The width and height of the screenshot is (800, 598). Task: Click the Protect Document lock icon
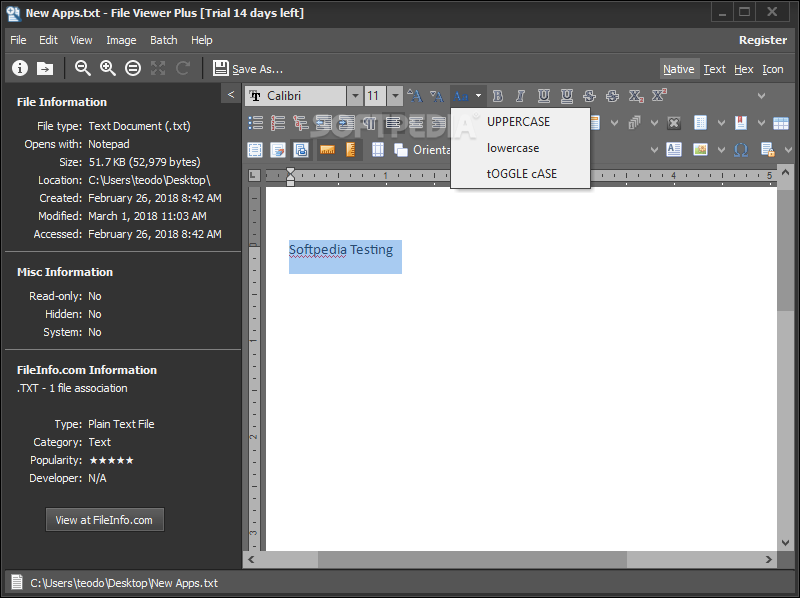[x=767, y=150]
